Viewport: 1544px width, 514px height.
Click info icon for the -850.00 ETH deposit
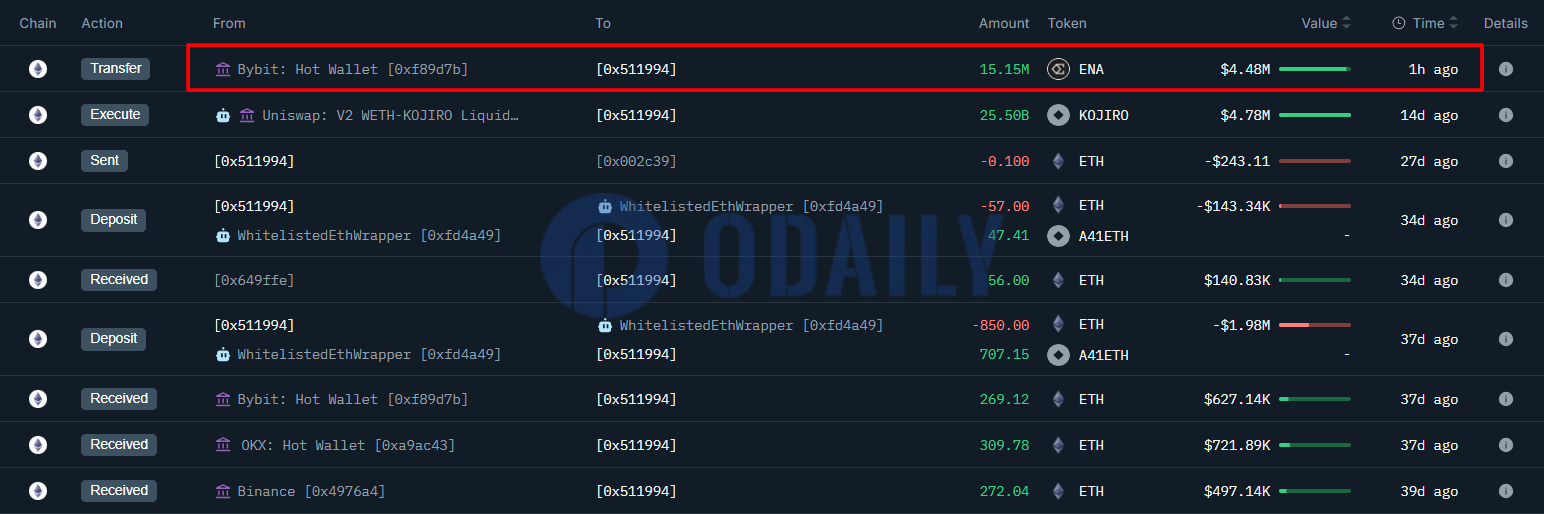pos(1505,339)
